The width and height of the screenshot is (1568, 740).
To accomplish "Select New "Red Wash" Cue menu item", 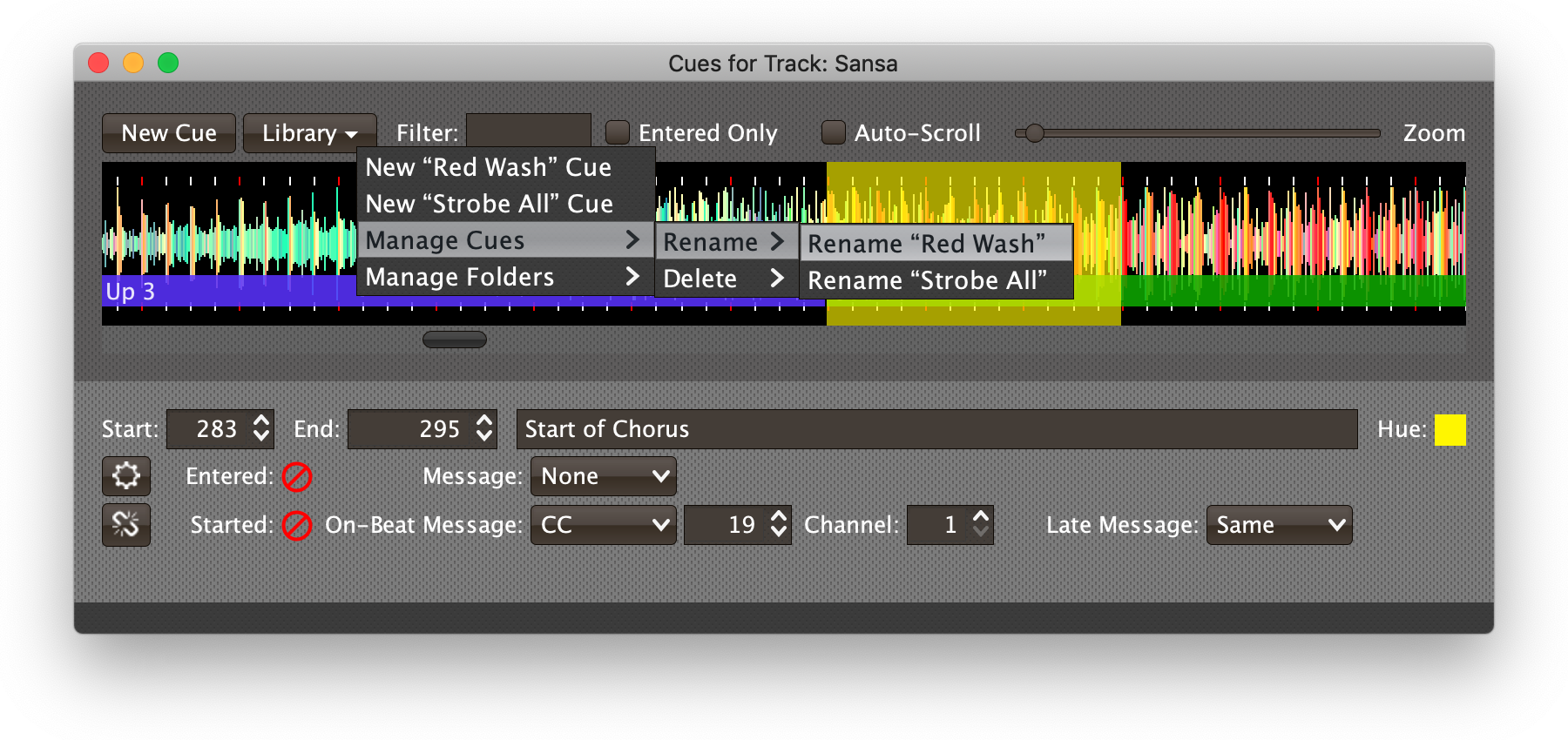I will (505, 167).
